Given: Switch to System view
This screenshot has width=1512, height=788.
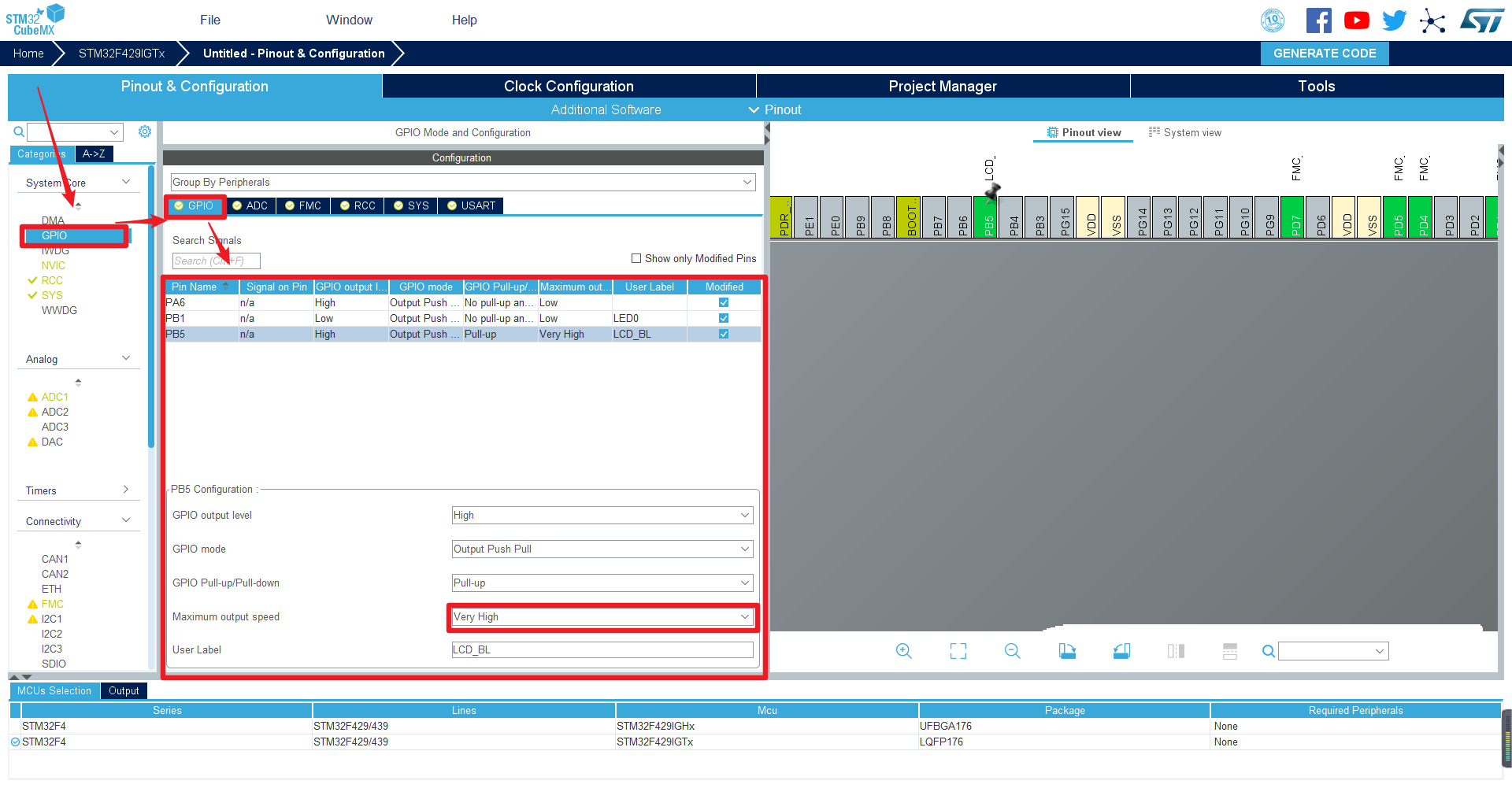Looking at the screenshot, I should (1185, 132).
